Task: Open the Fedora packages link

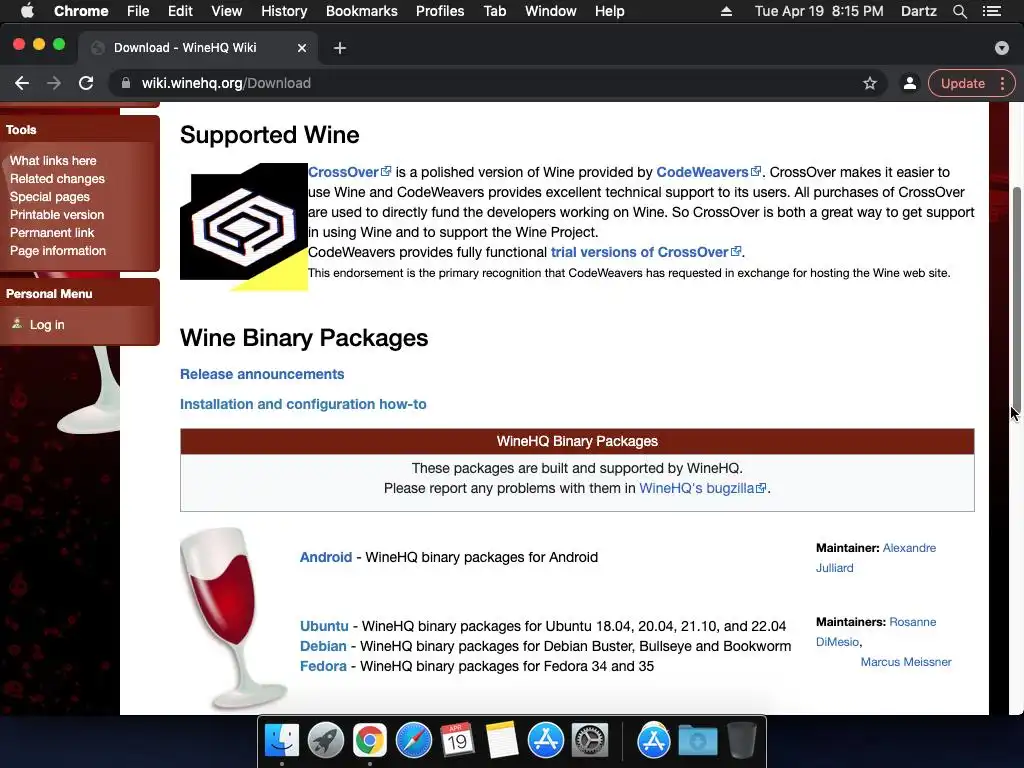Action: tap(323, 666)
